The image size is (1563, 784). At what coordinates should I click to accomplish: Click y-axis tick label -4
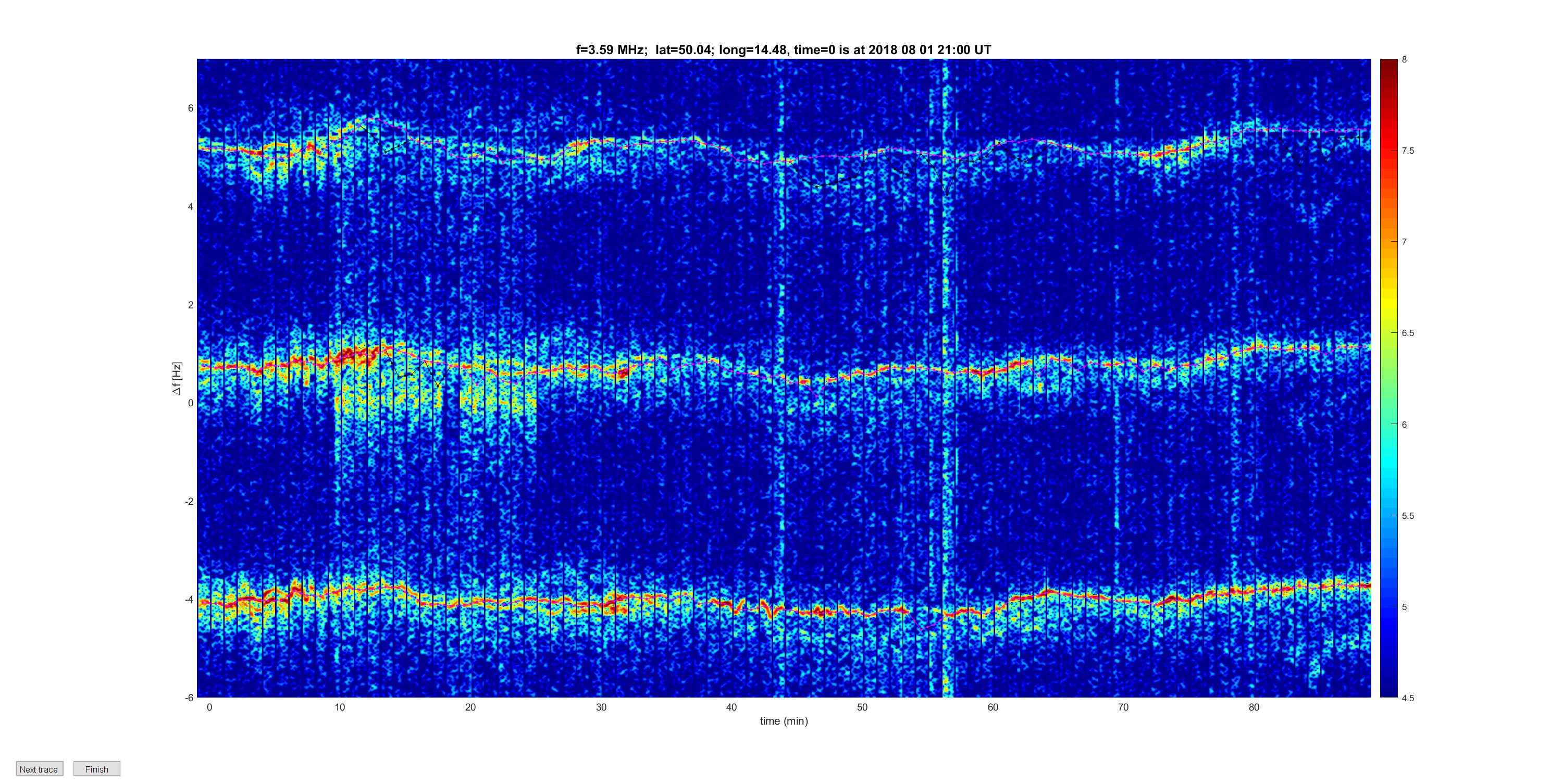pos(189,600)
